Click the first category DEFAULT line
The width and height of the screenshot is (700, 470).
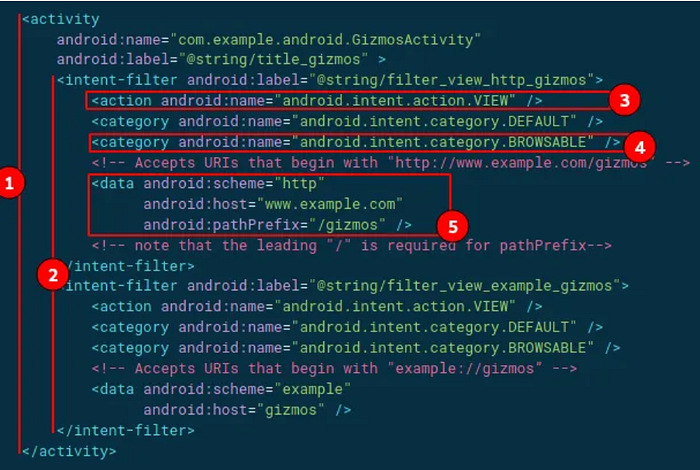coord(347,121)
